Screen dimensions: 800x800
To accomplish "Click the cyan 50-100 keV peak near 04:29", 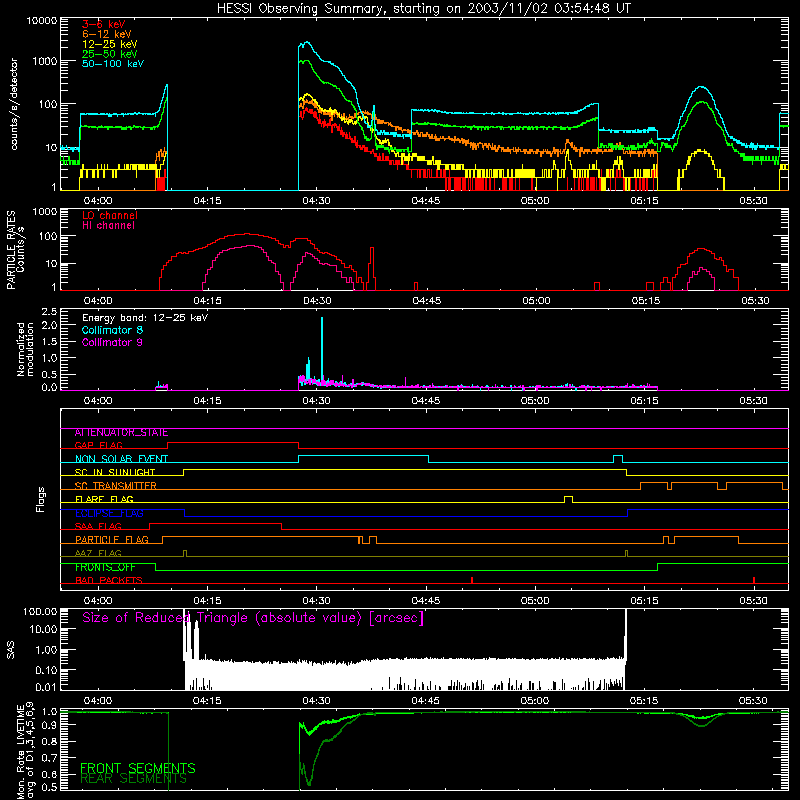I will (x=306, y=43).
